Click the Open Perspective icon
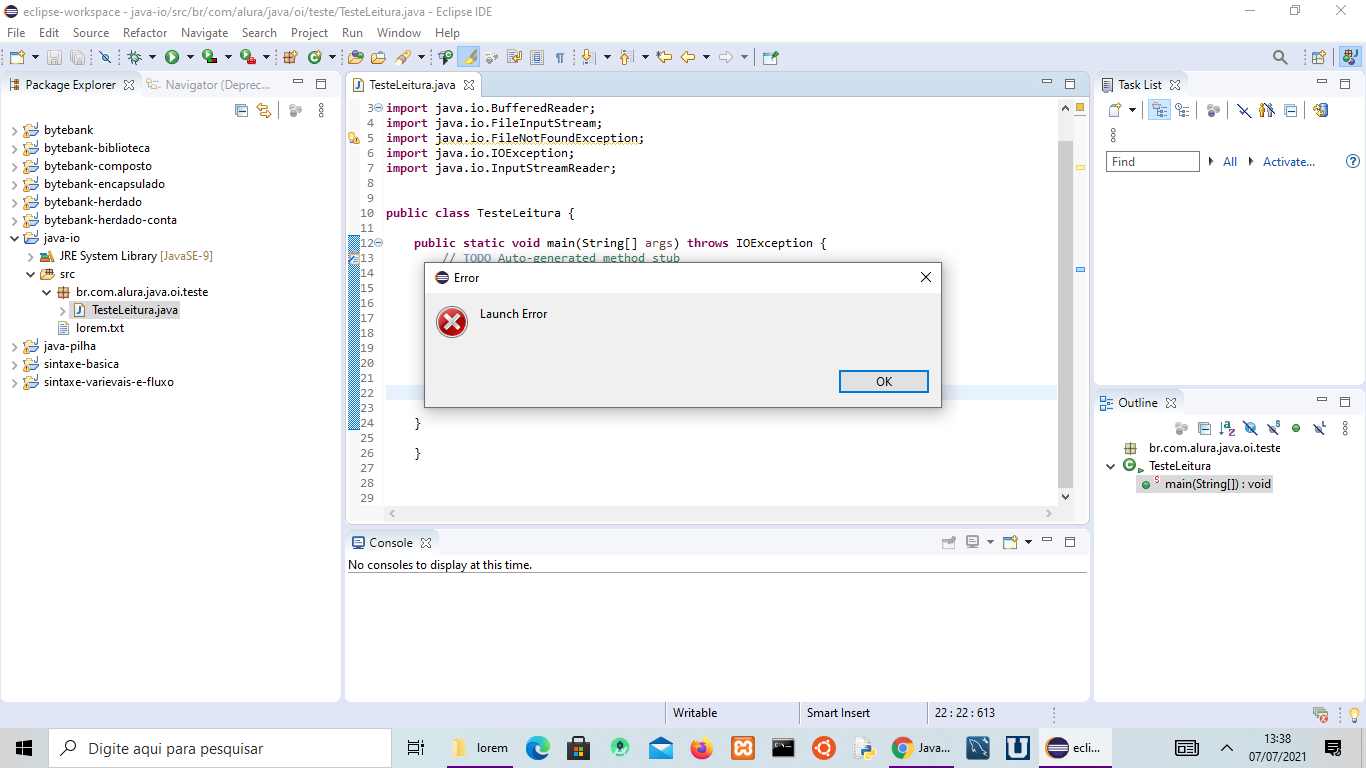 pos(1319,58)
